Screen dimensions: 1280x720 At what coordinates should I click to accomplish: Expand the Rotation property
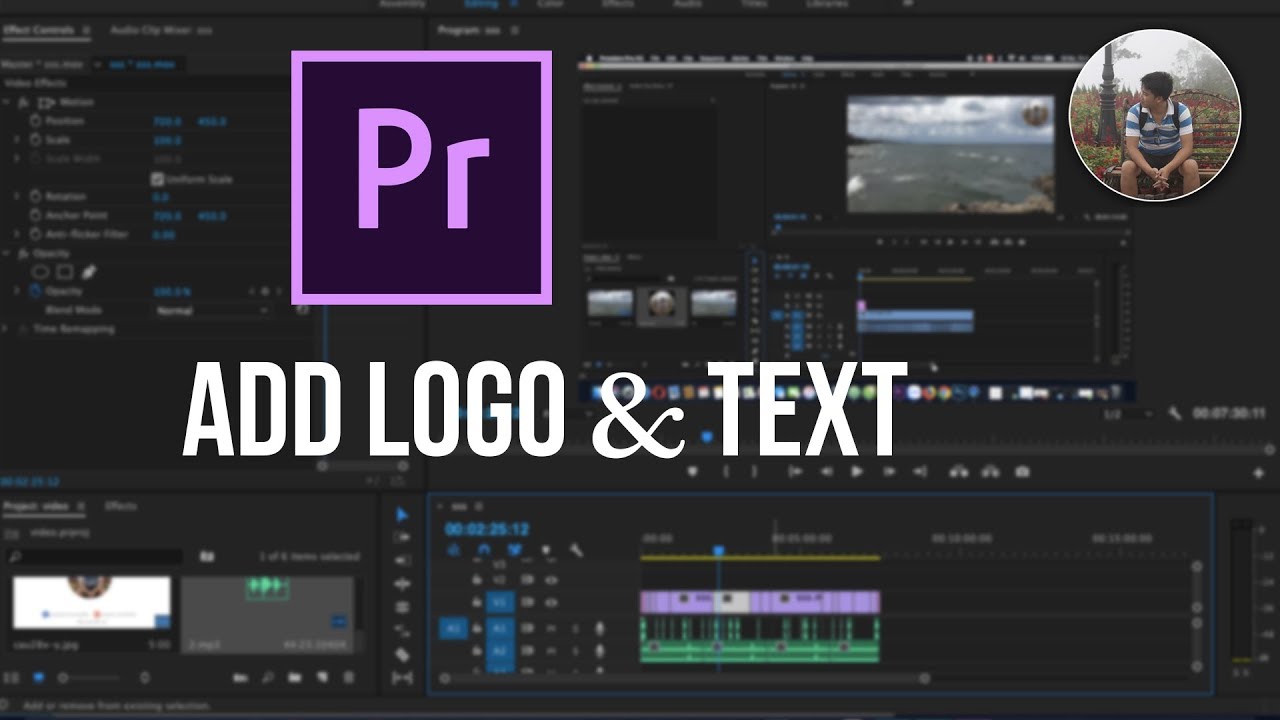[x=17, y=196]
